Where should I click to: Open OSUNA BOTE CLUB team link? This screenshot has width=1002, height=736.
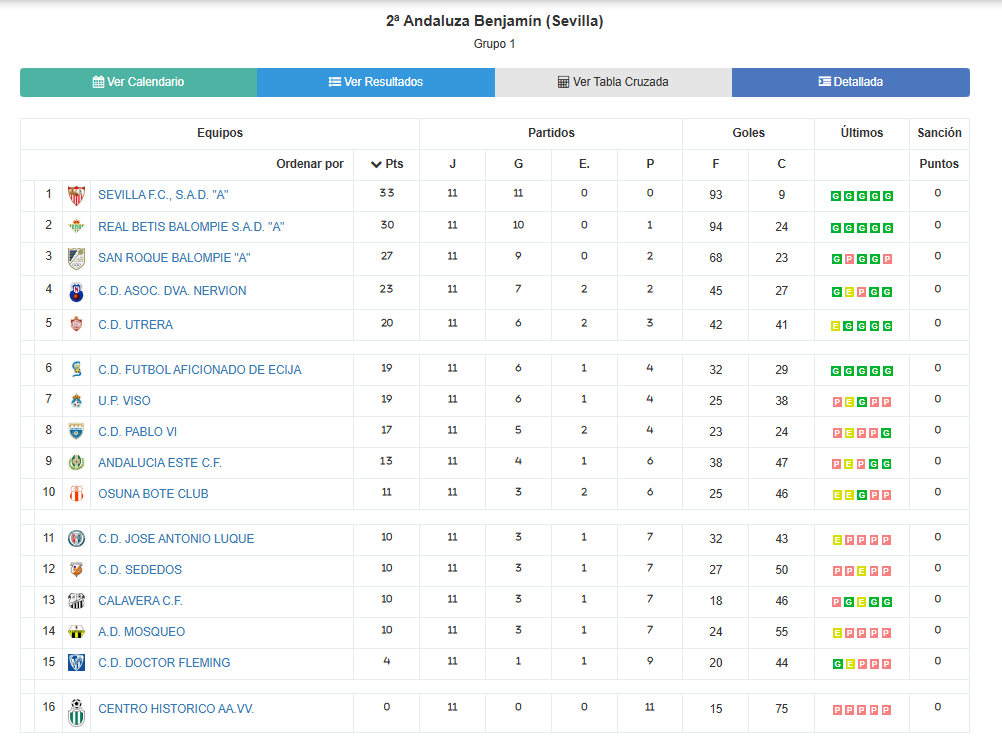tap(153, 494)
